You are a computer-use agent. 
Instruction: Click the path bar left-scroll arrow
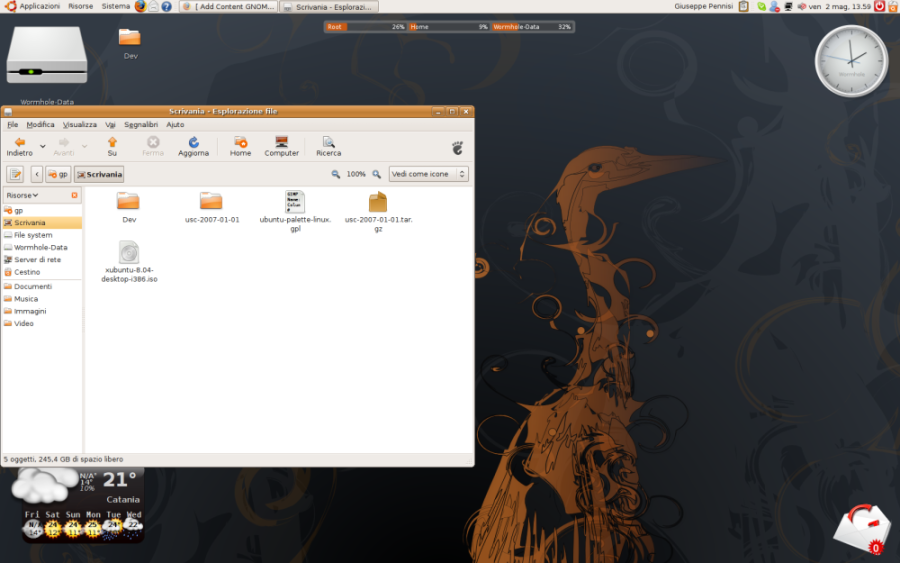[37, 174]
